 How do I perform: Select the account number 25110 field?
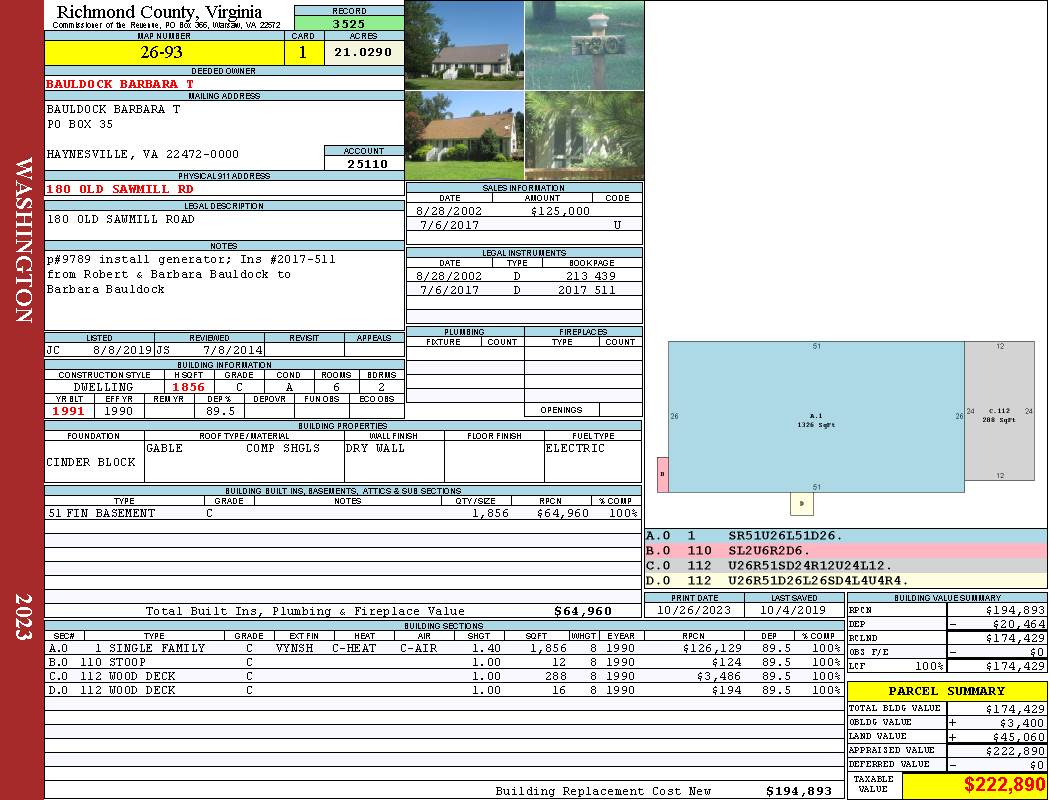364,163
